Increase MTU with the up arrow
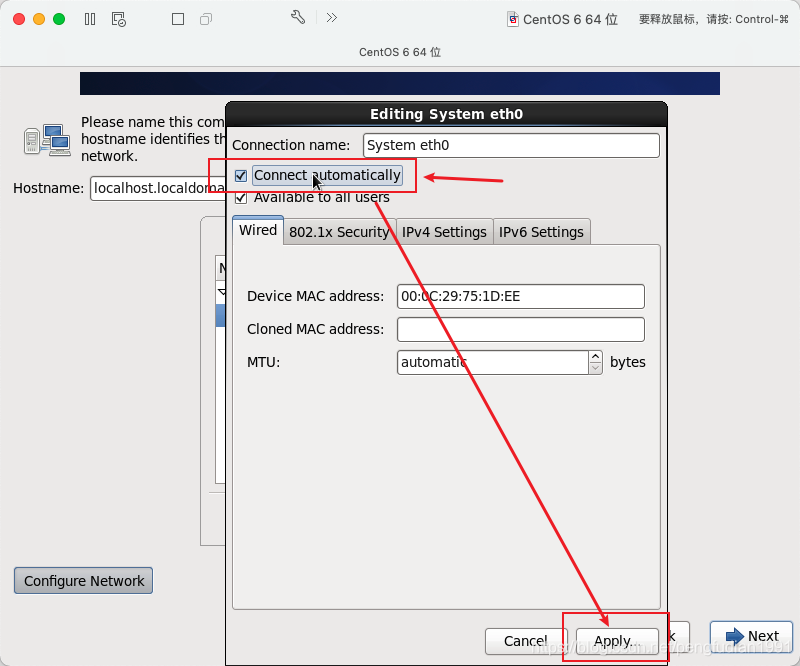 595,357
